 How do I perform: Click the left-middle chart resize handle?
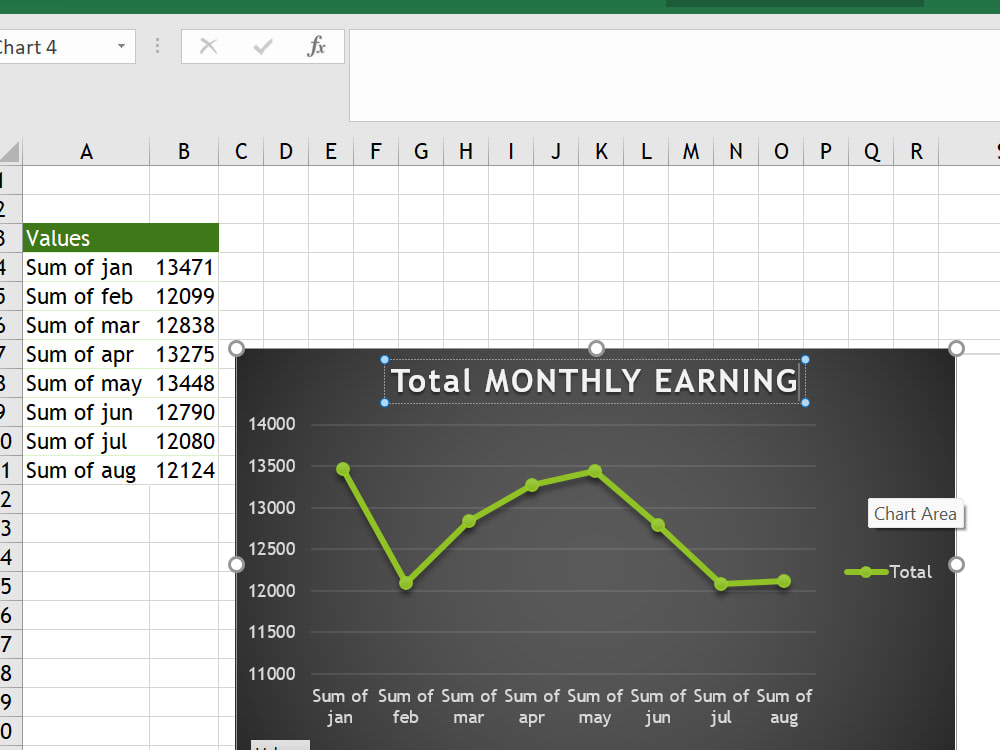tap(236, 564)
